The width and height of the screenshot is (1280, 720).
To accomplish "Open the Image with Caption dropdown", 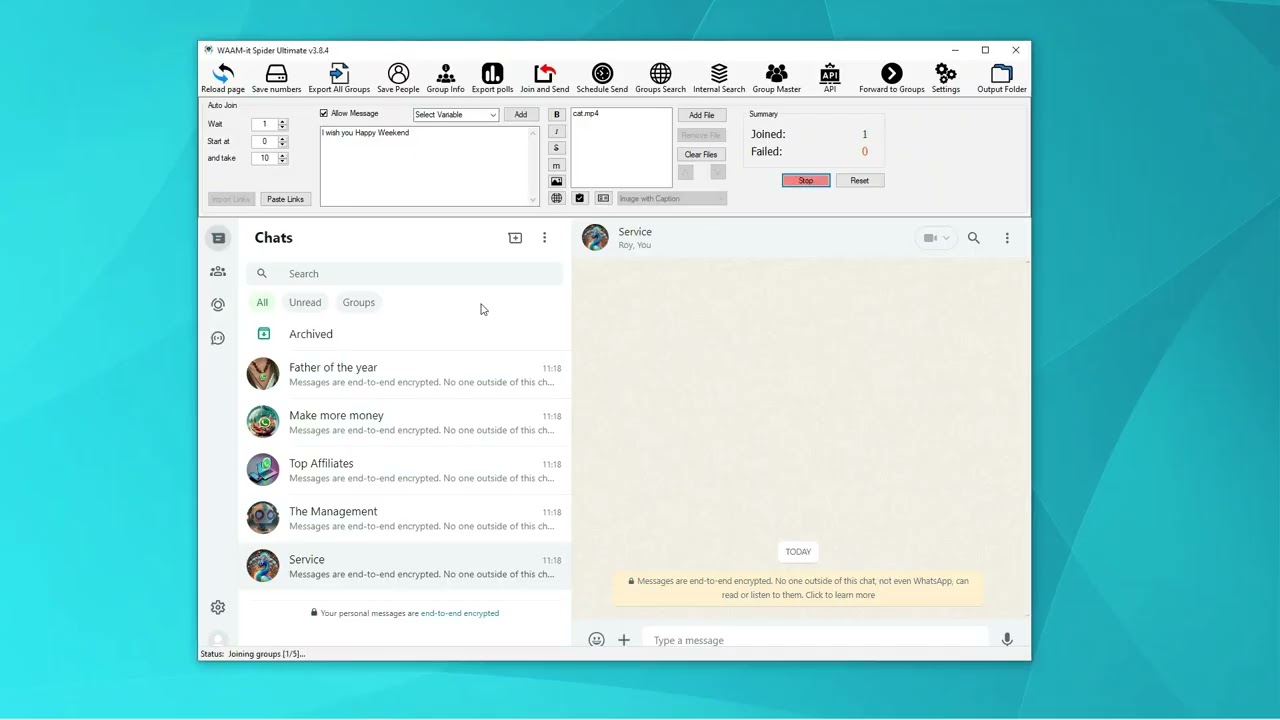I will [x=672, y=198].
